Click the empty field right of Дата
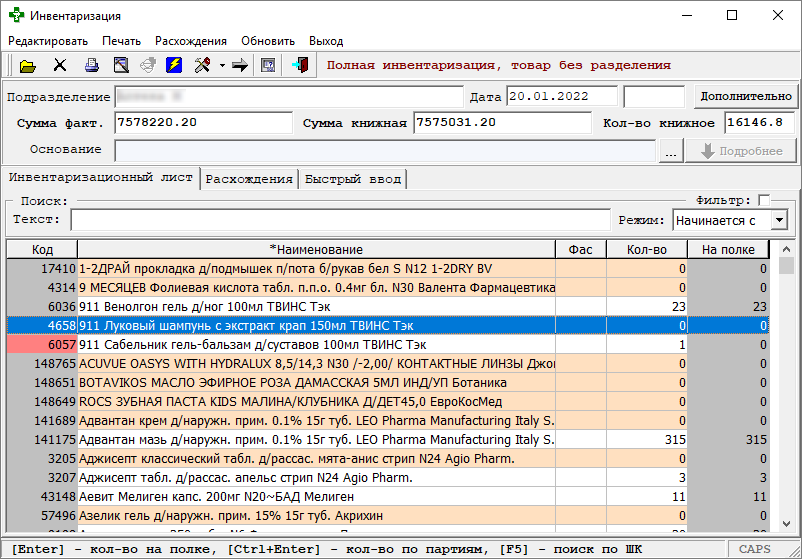 654,96
